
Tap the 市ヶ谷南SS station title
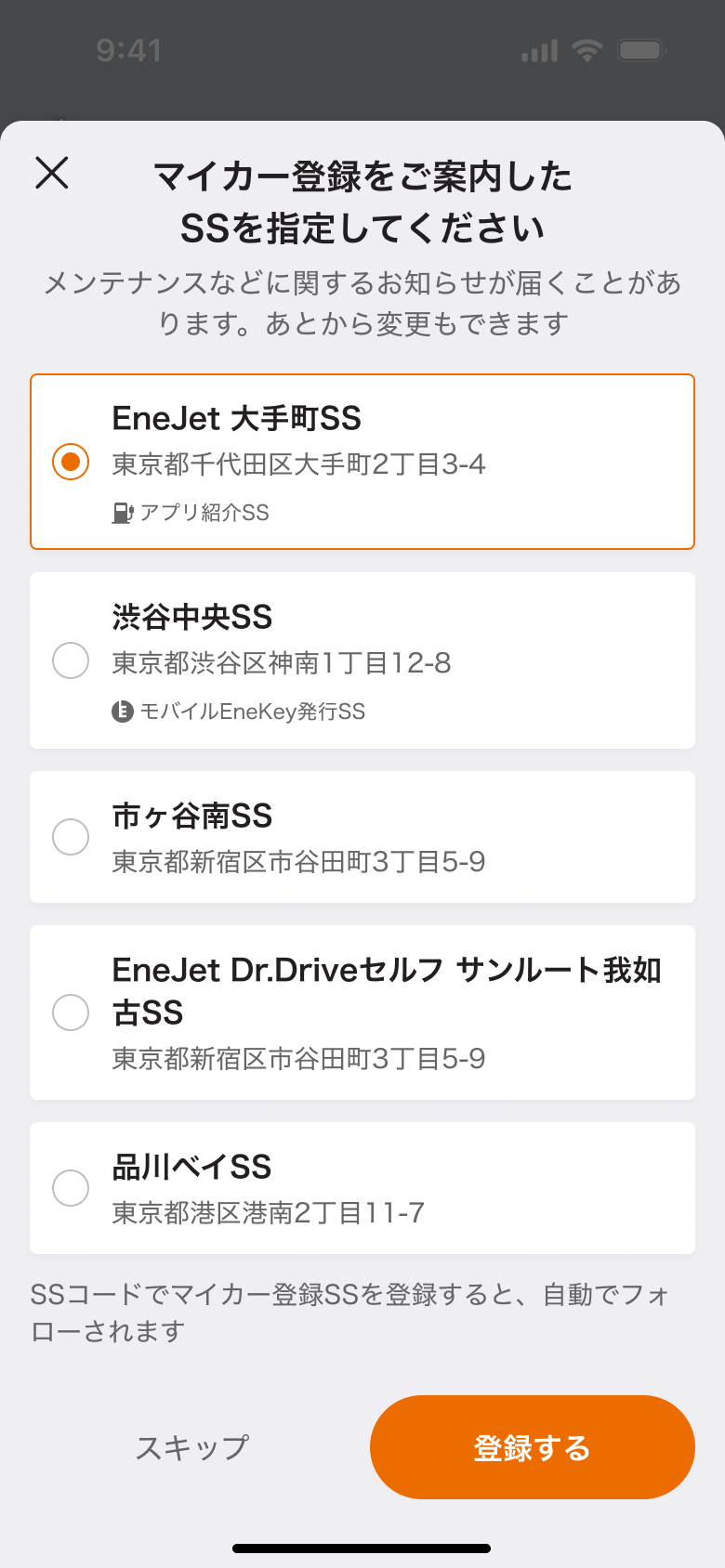click(192, 816)
